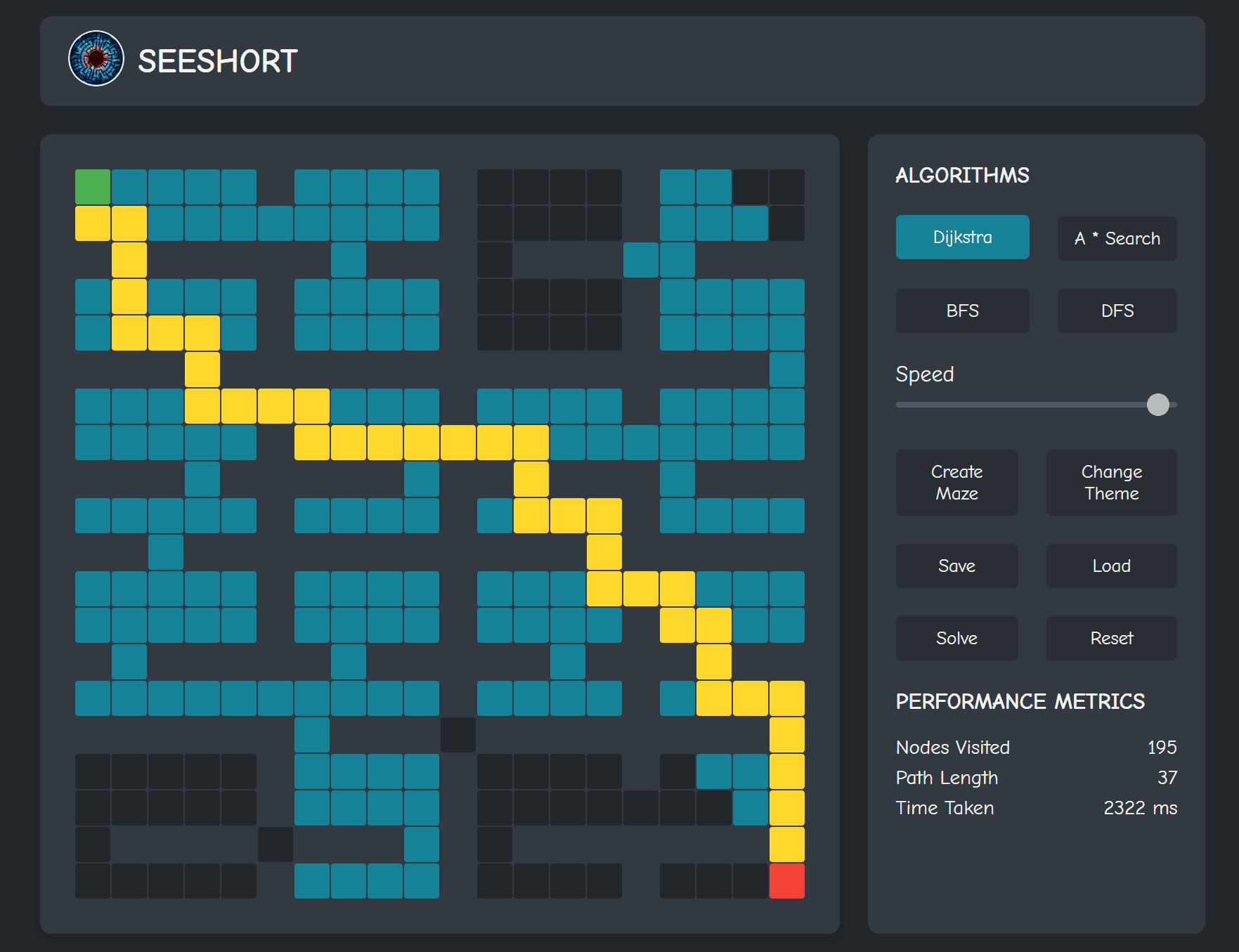Click Change Theme button
1239x952 pixels.
point(1111,483)
